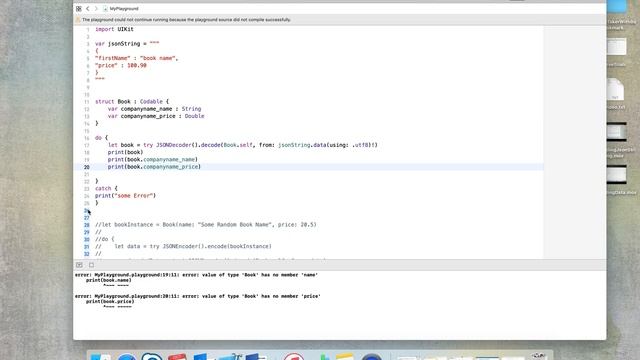Click 'print(book.name)' in console output
Image resolution: width=640 pixels, height=360 pixels.
109,280
